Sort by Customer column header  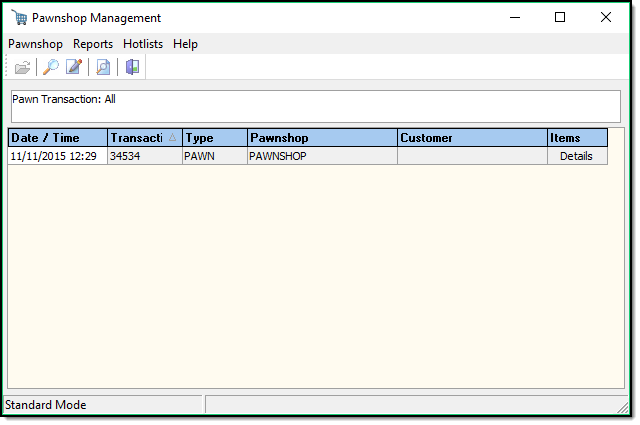(x=471, y=138)
